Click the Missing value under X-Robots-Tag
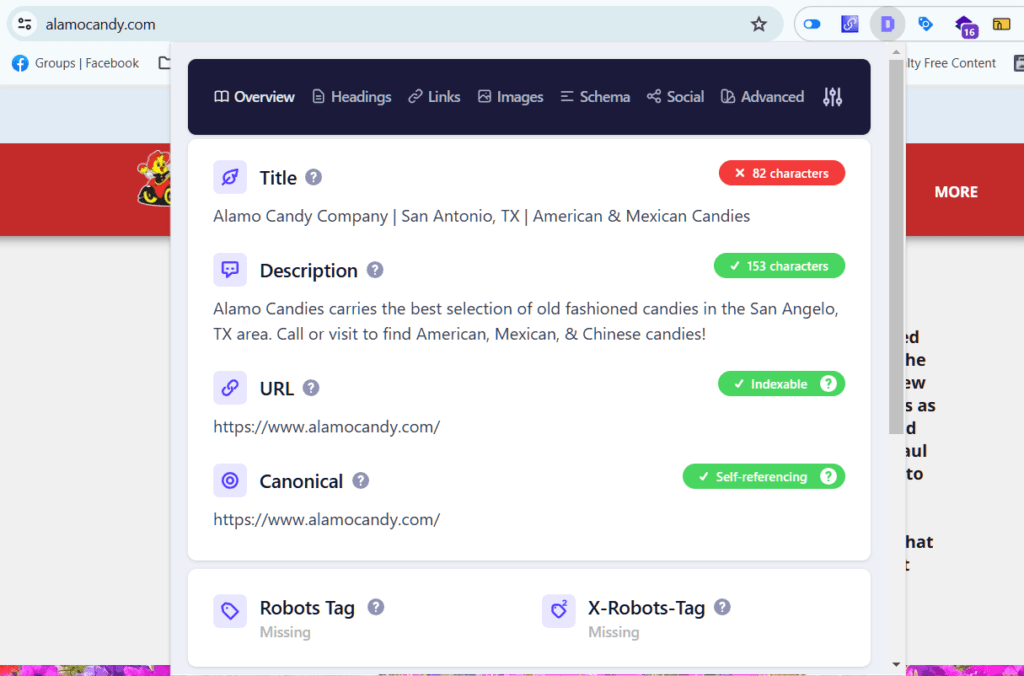Image resolution: width=1024 pixels, height=676 pixels. coord(613,632)
